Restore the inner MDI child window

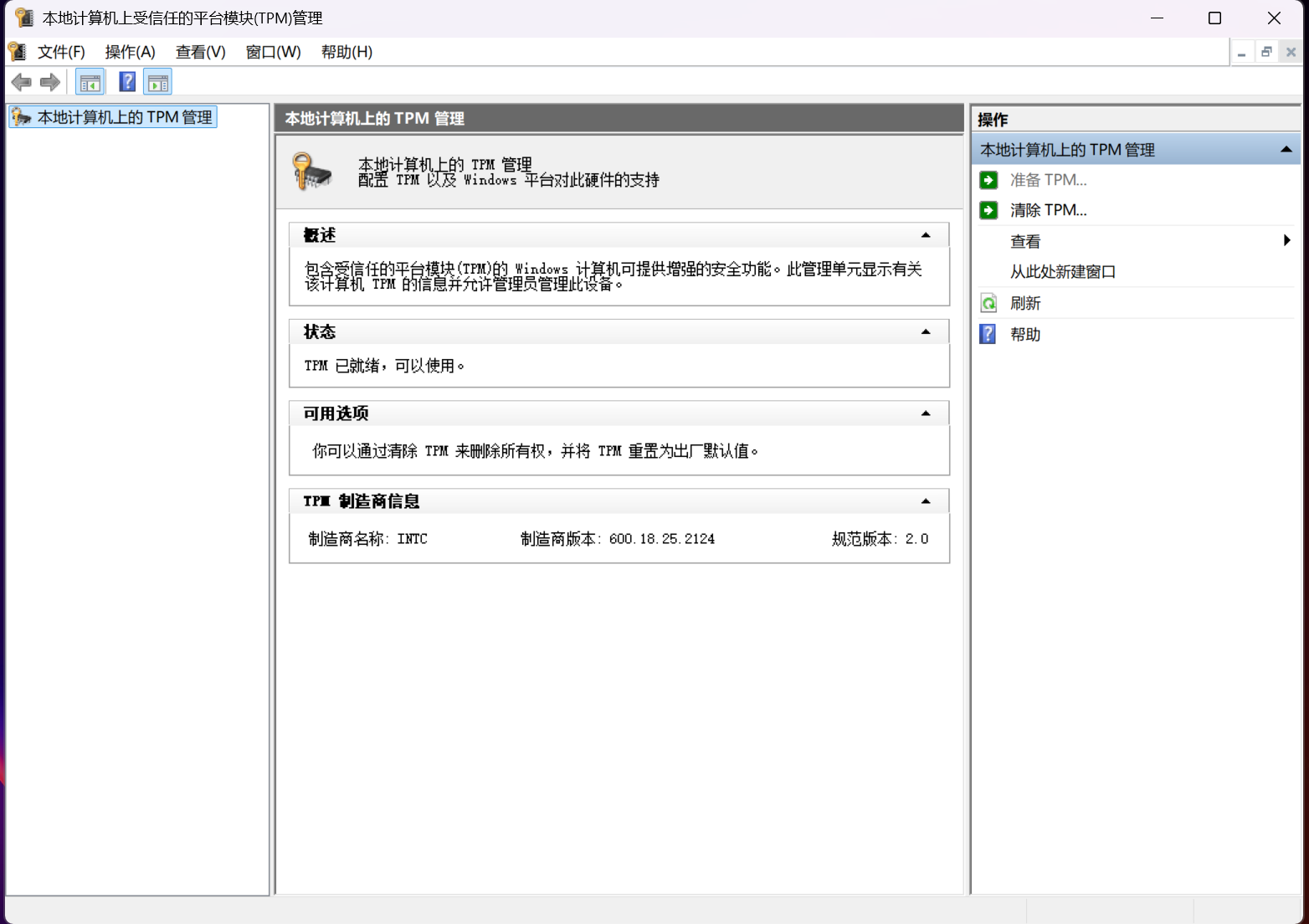(x=1266, y=53)
